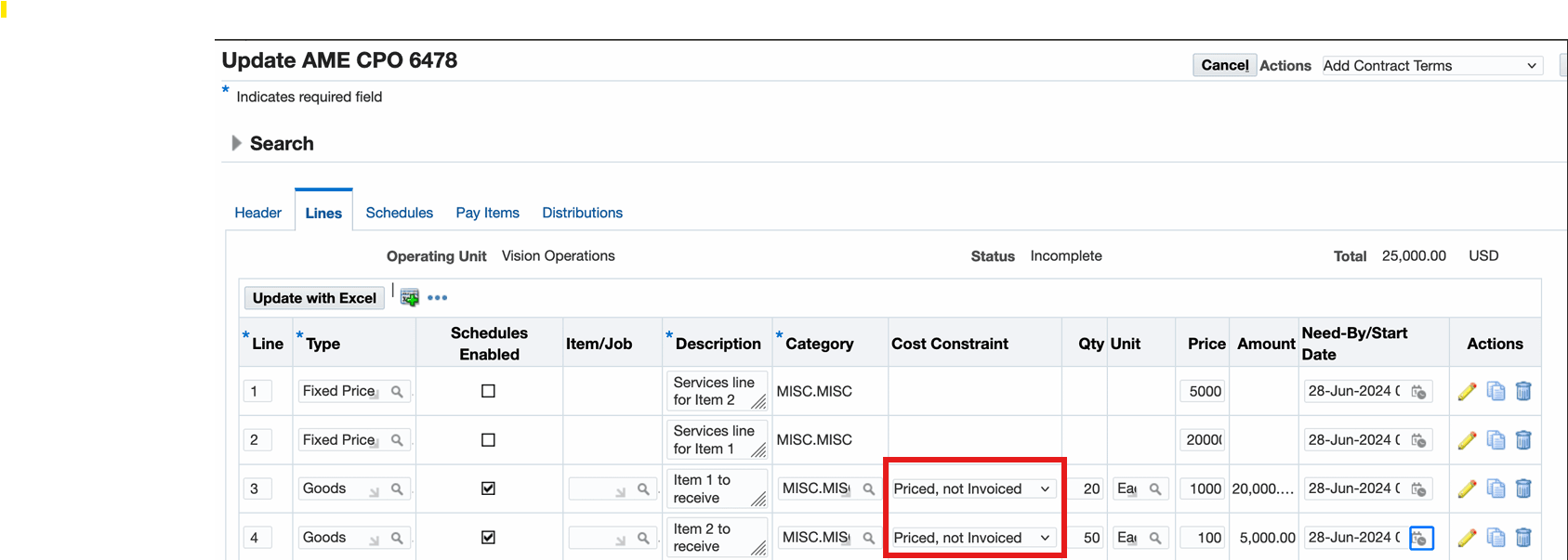Click the pencil update icon for line 4
The height and width of the screenshot is (560, 1568).
pyautogui.click(x=1467, y=538)
